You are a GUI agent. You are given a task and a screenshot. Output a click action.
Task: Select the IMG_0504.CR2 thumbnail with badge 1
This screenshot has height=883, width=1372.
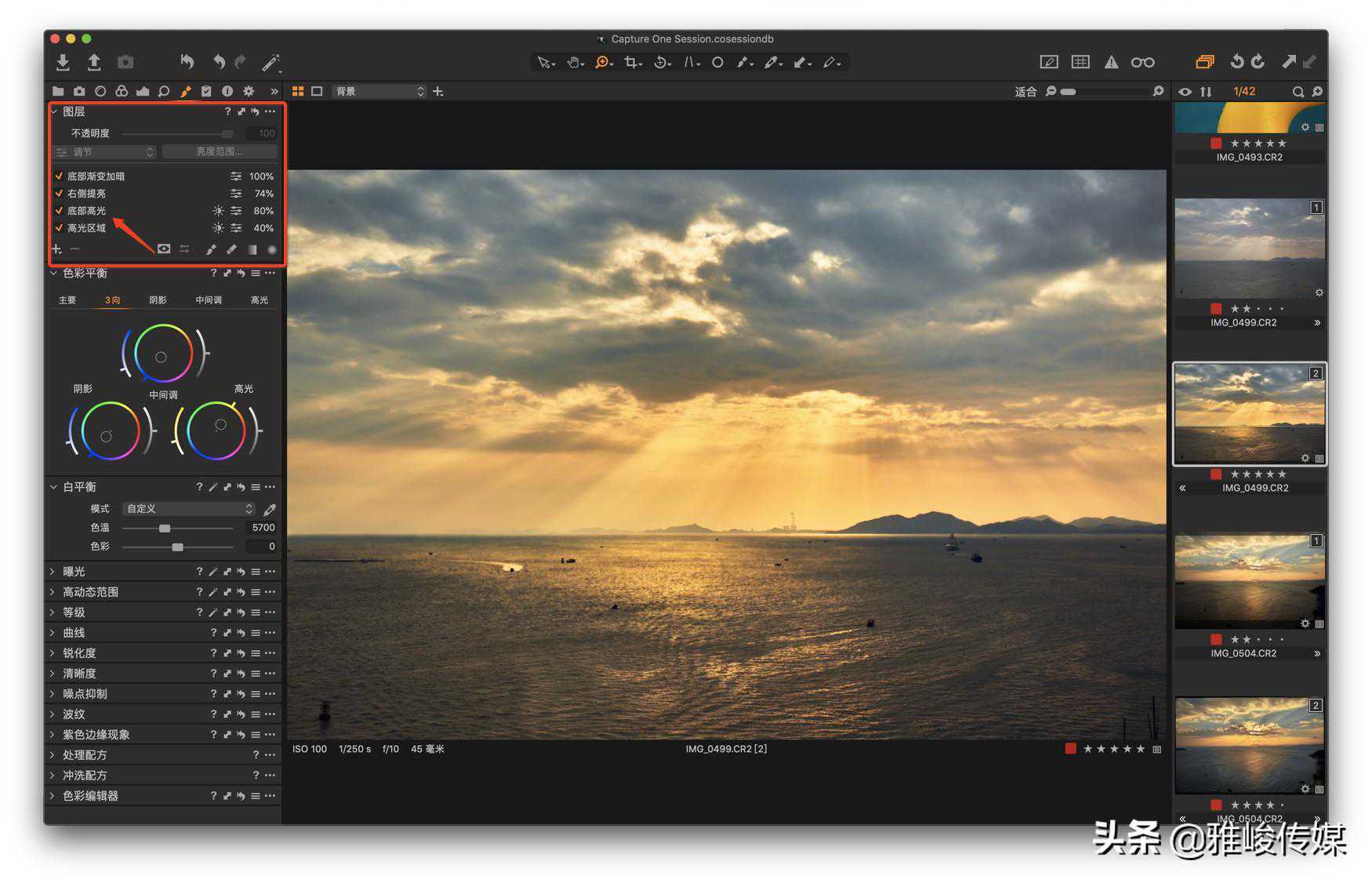[x=1248, y=581]
